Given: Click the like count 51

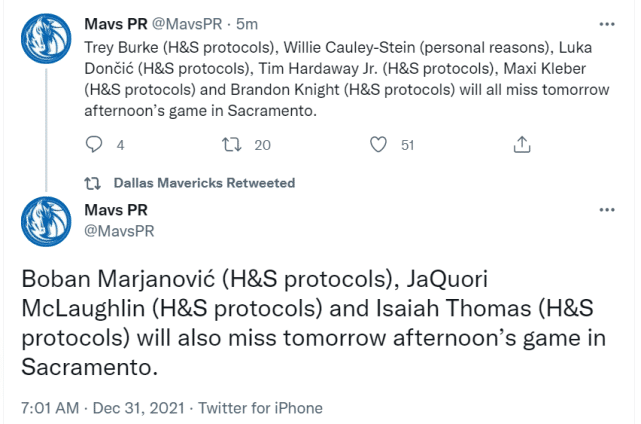Looking at the screenshot, I should pos(407,145).
